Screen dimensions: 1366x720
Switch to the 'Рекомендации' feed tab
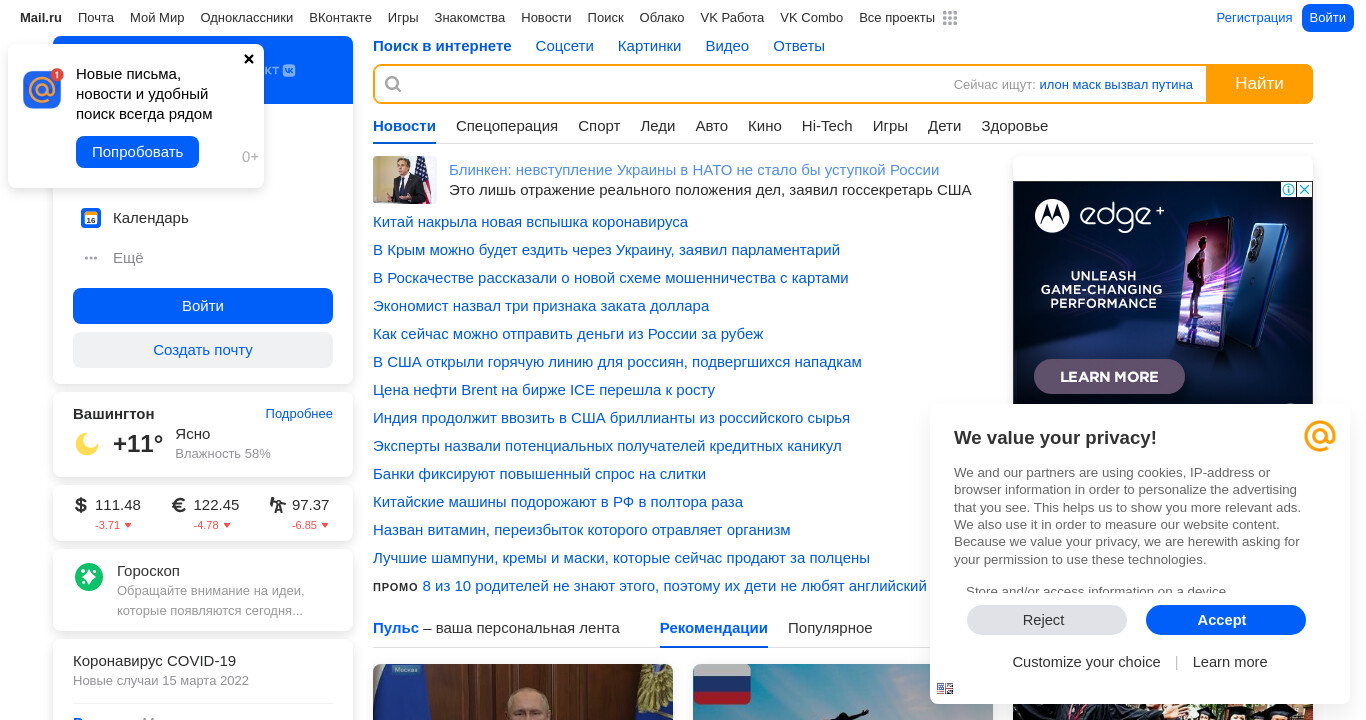click(x=714, y=628)
